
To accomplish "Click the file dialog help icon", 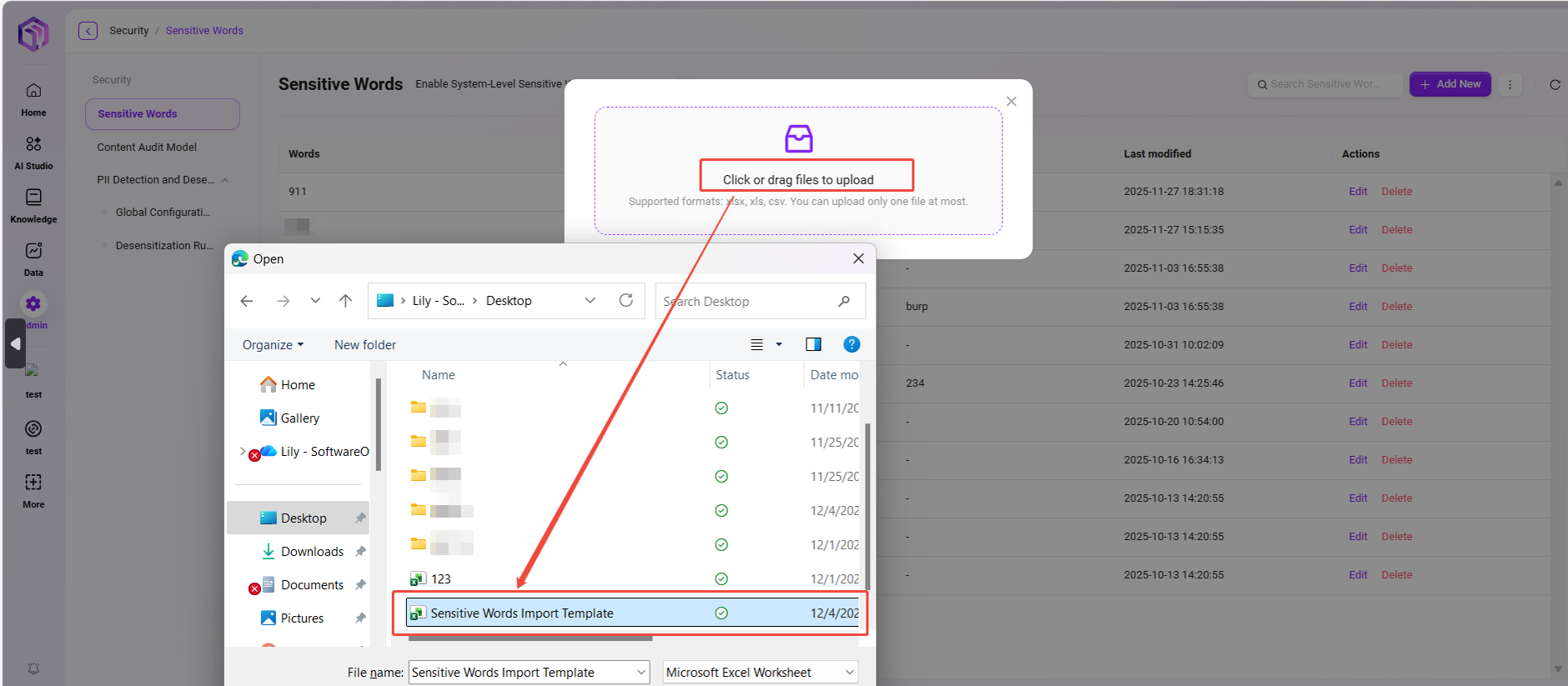I will coord(851,344).
